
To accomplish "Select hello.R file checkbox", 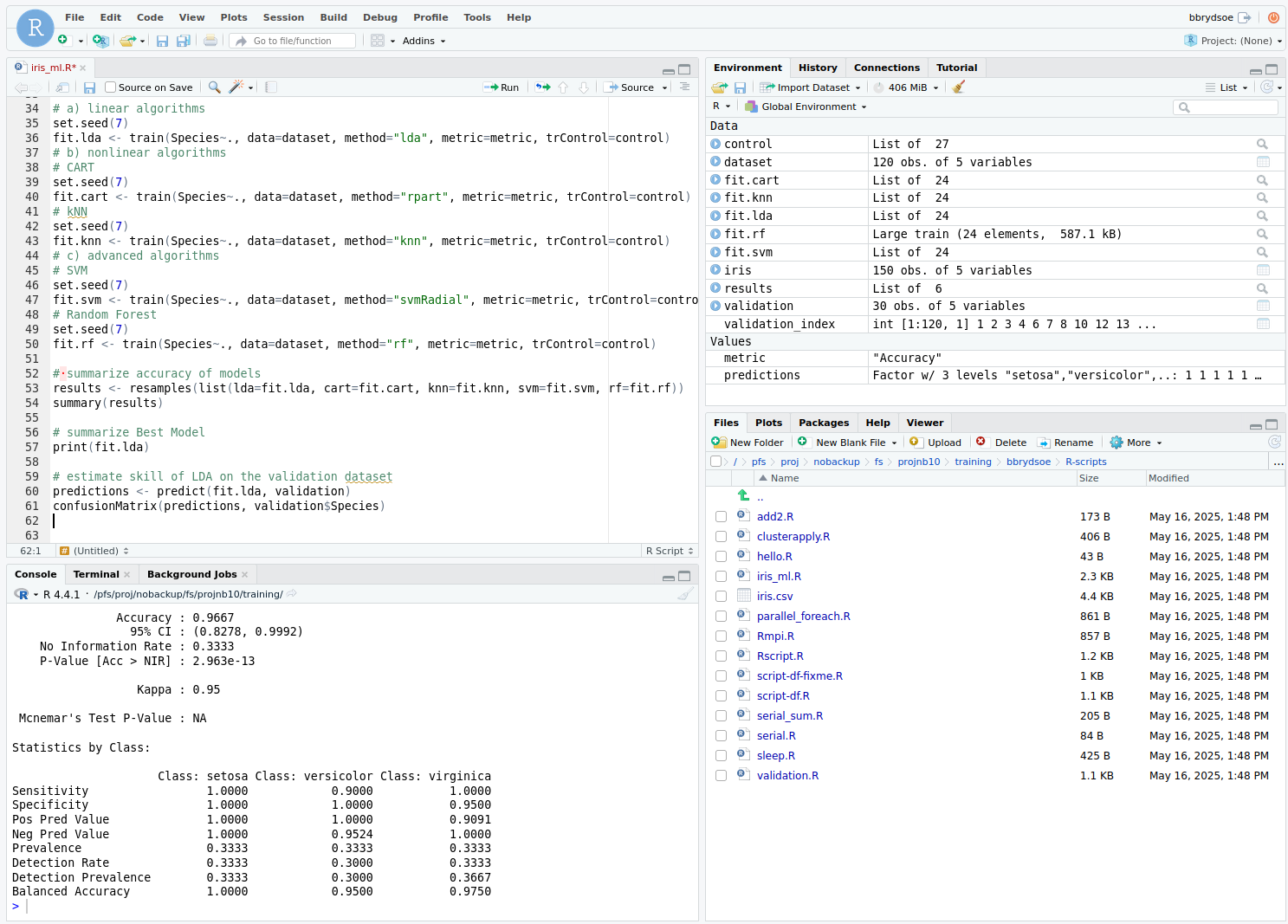I will coord(721,557).
